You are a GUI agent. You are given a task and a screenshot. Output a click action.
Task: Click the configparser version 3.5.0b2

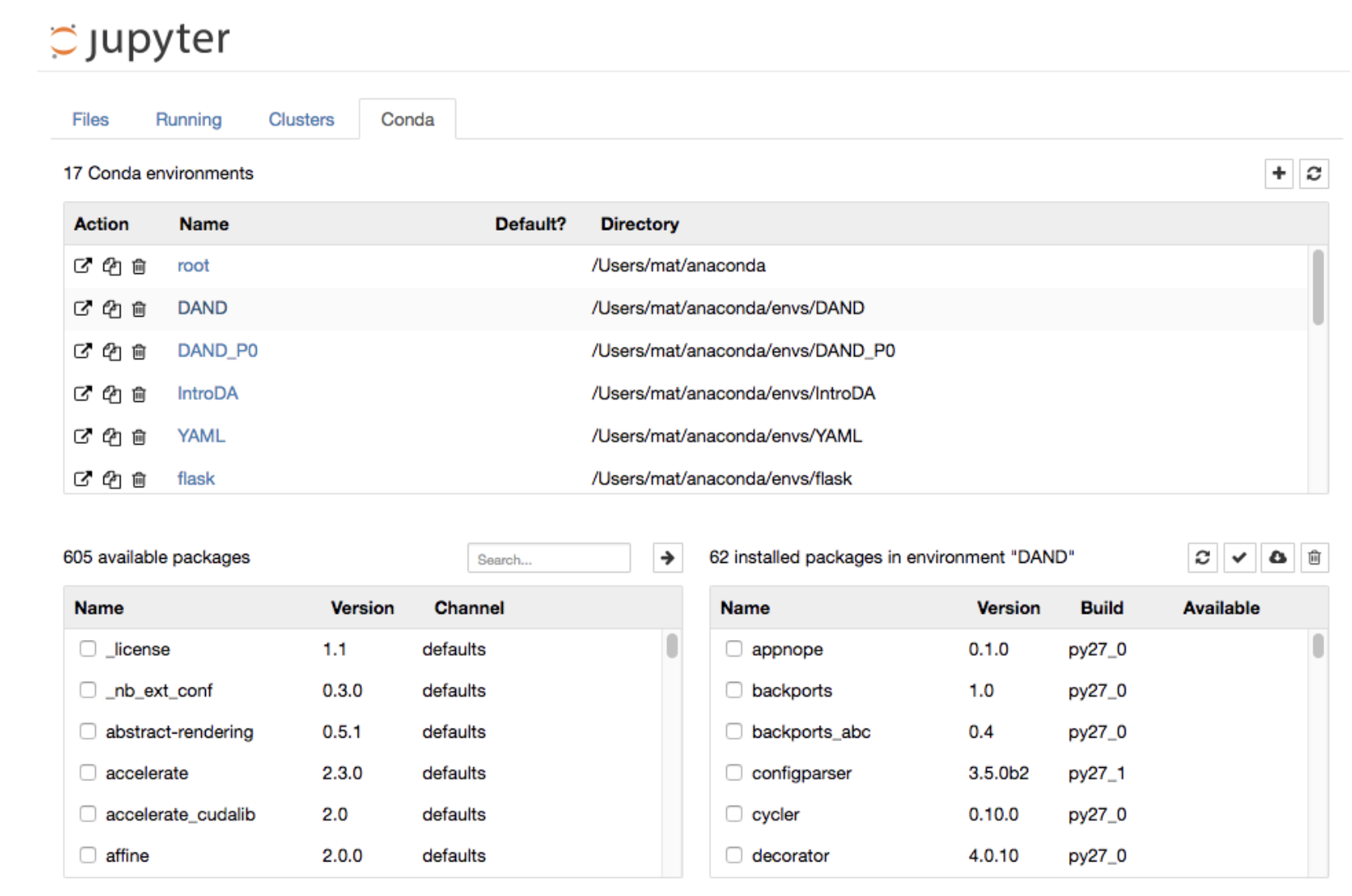point(998,773)
